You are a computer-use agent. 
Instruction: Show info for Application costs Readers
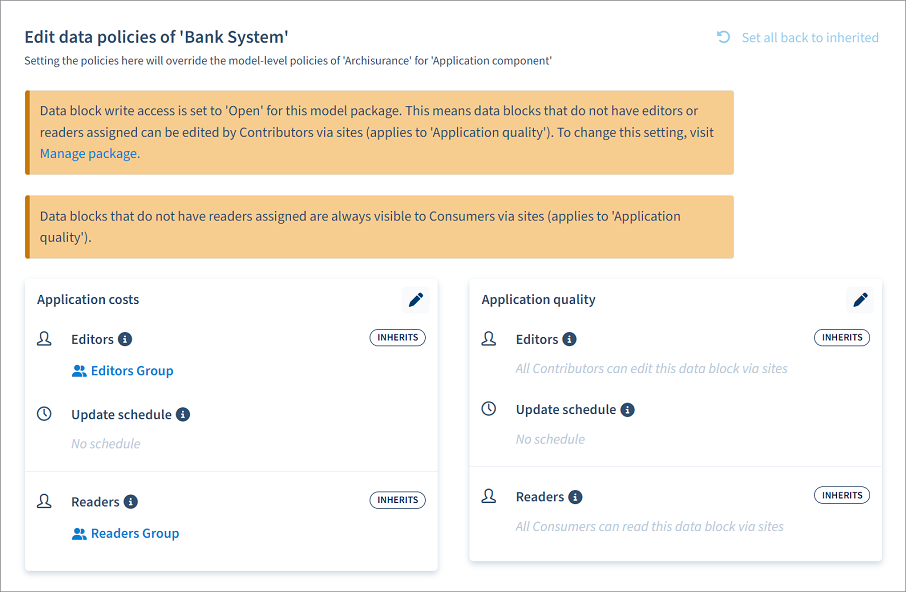tap(131, 502)
